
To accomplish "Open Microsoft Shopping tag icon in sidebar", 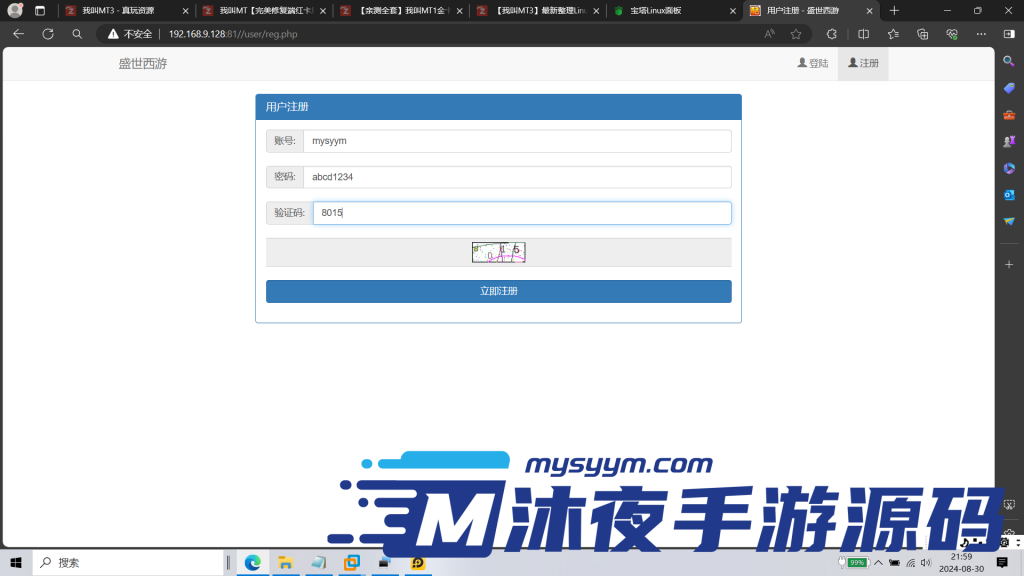I will point(1009,87).
